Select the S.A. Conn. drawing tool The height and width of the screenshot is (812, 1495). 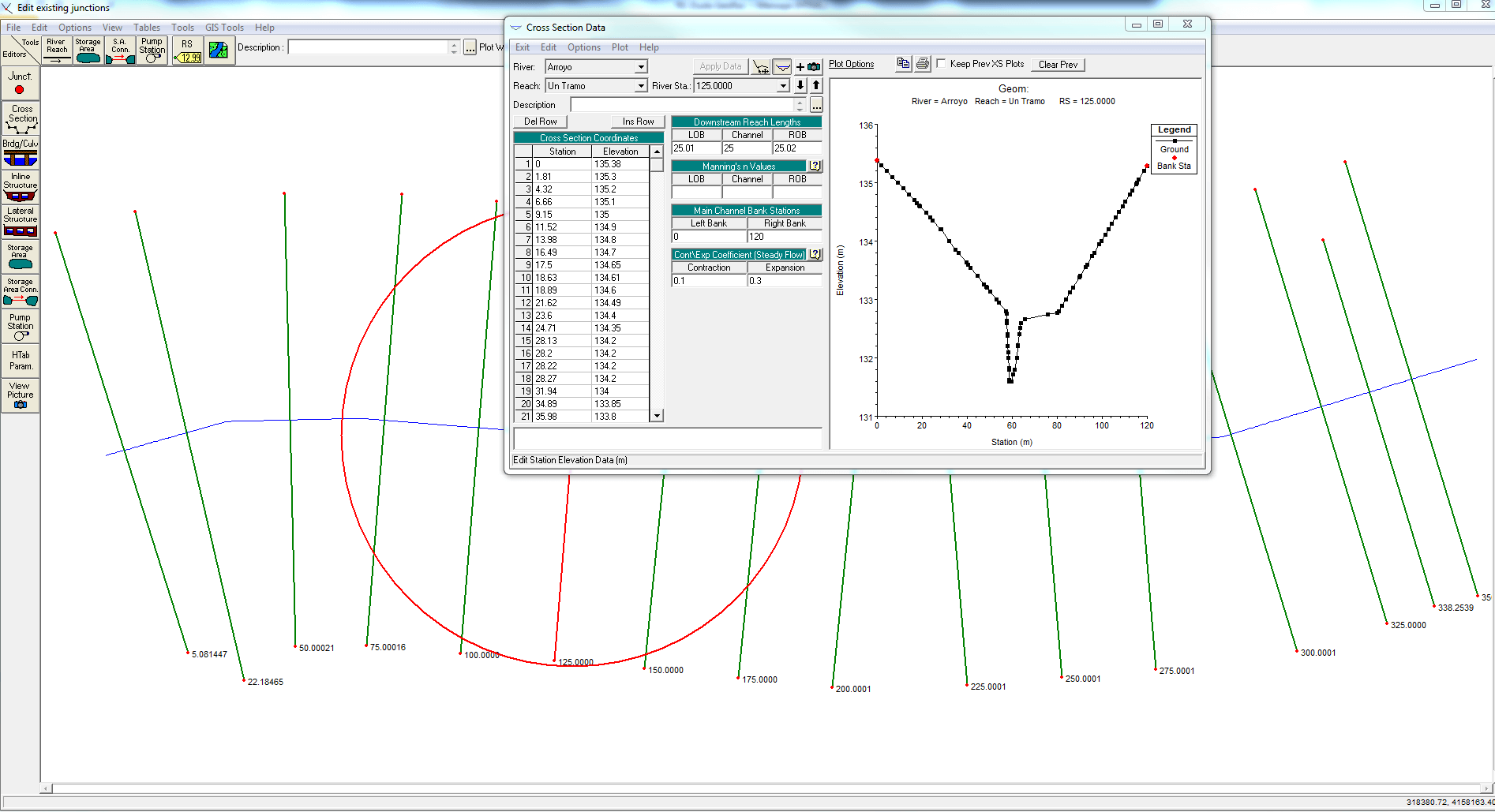point(119,51)
